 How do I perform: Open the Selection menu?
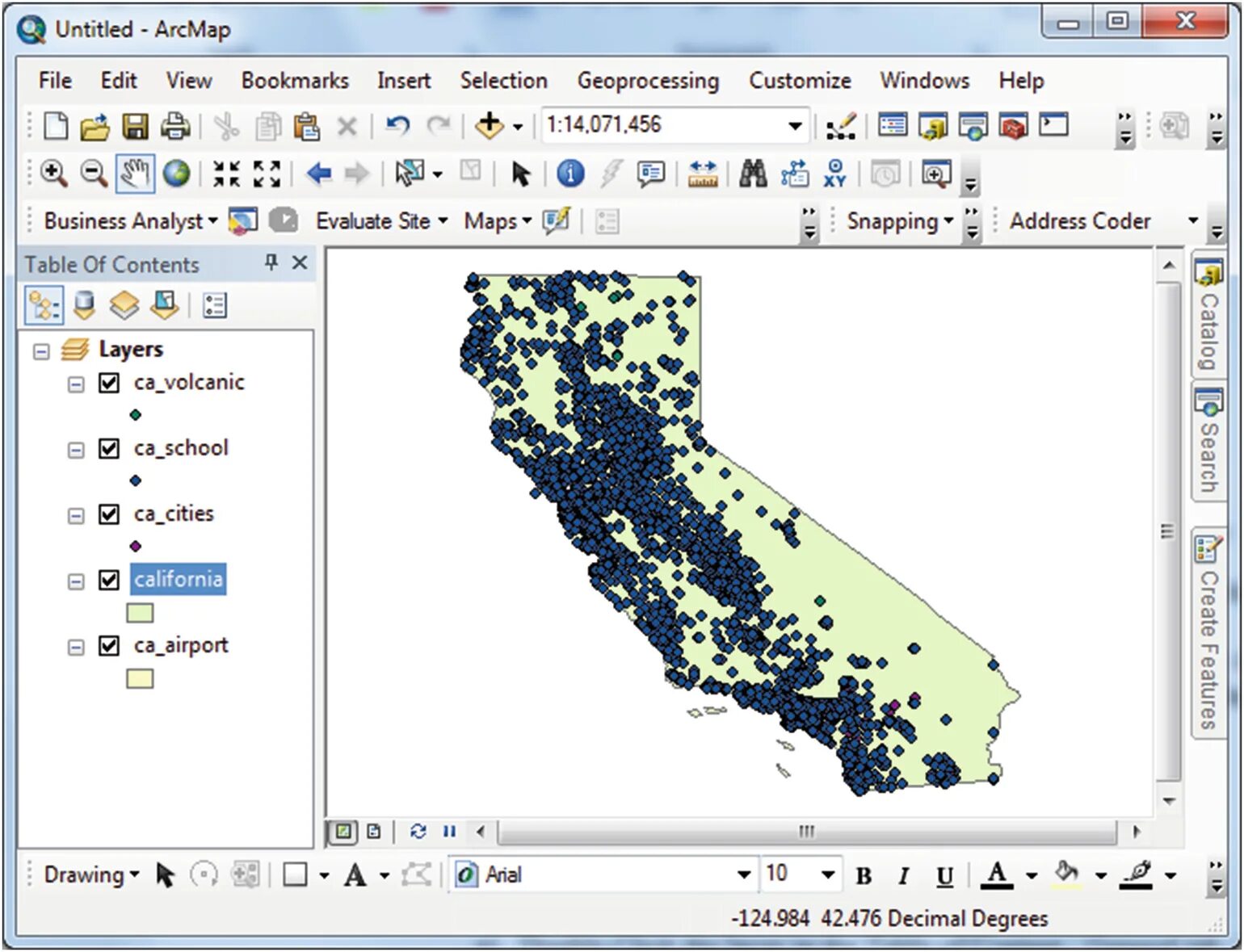tap(503, 81)
